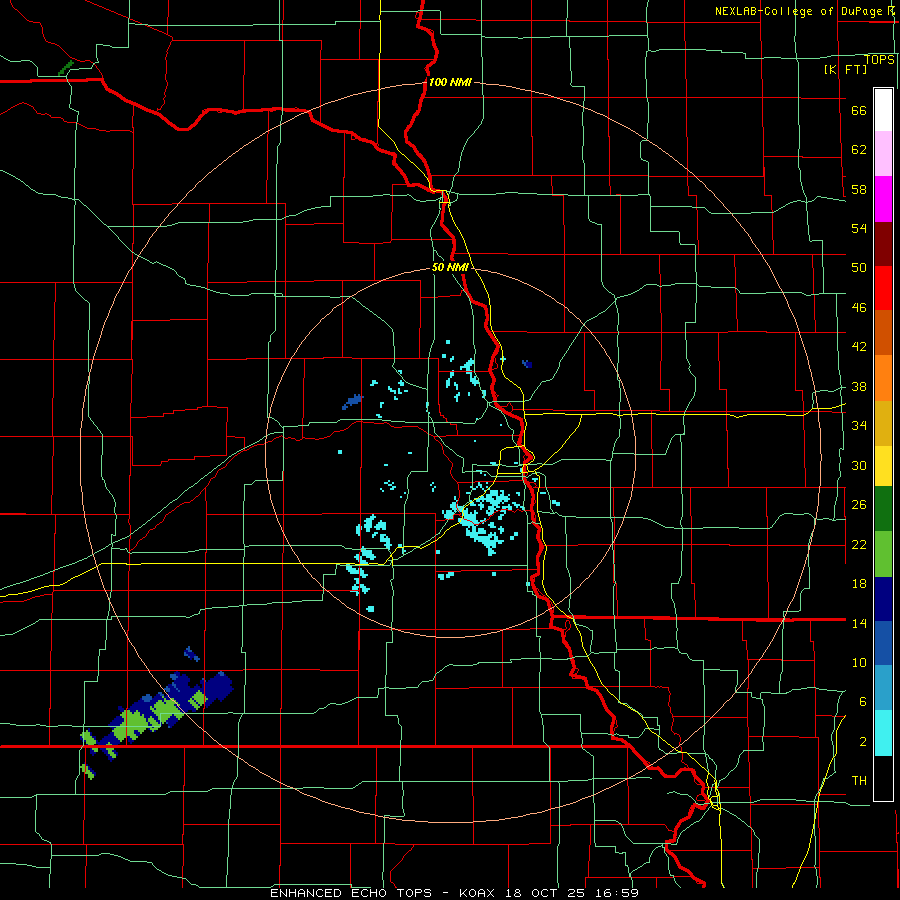Click the white swatch in the tops legend
The height and width of the screenshot is (900, 900).
[x=883, y=110]
